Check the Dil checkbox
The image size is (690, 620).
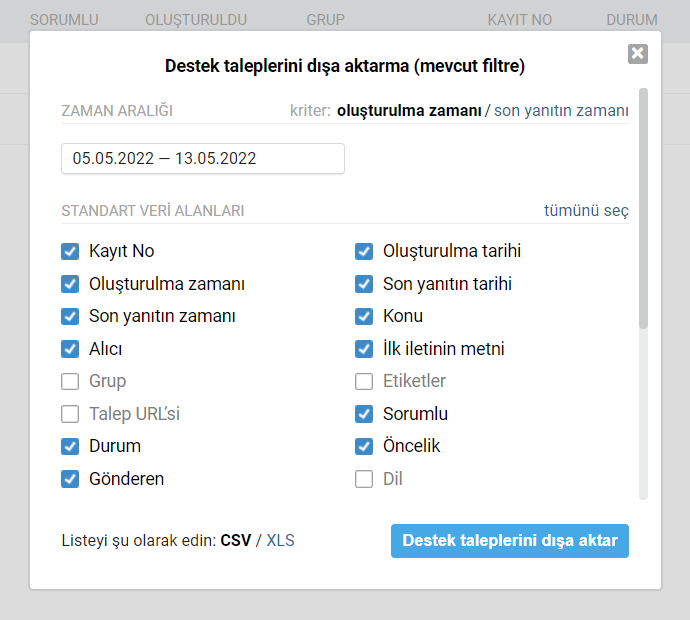coord(364,479)
